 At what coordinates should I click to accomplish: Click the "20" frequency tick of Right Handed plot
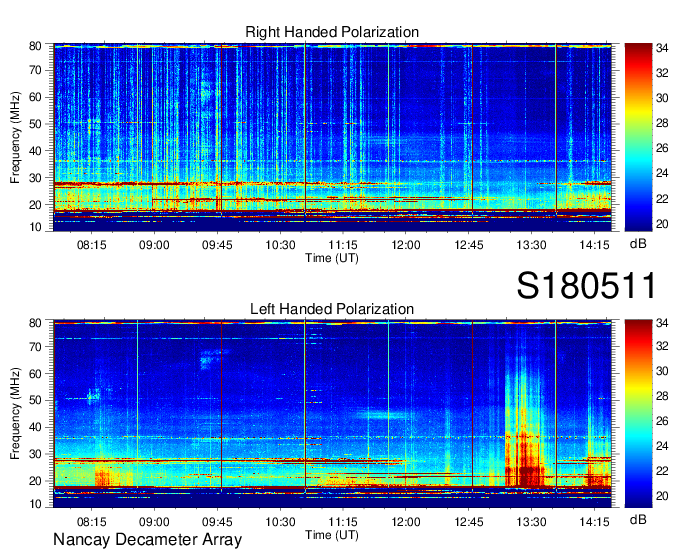pyautogui.click(x=35, y=205)
